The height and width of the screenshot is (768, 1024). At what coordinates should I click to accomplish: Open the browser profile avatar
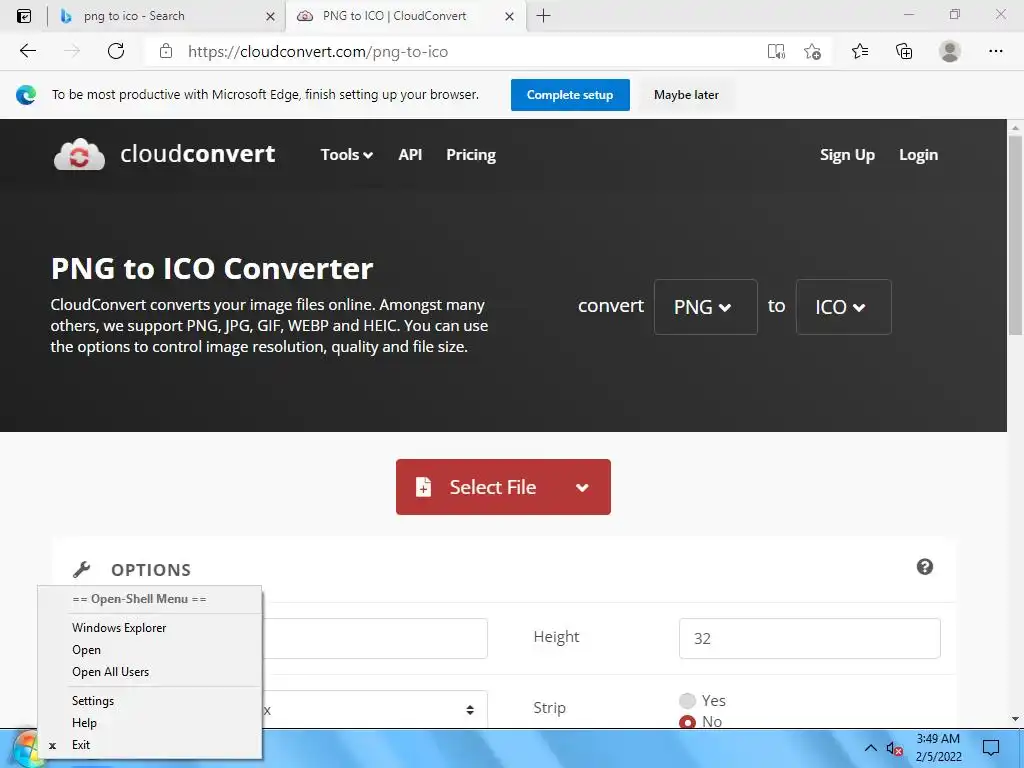(950, 51)
